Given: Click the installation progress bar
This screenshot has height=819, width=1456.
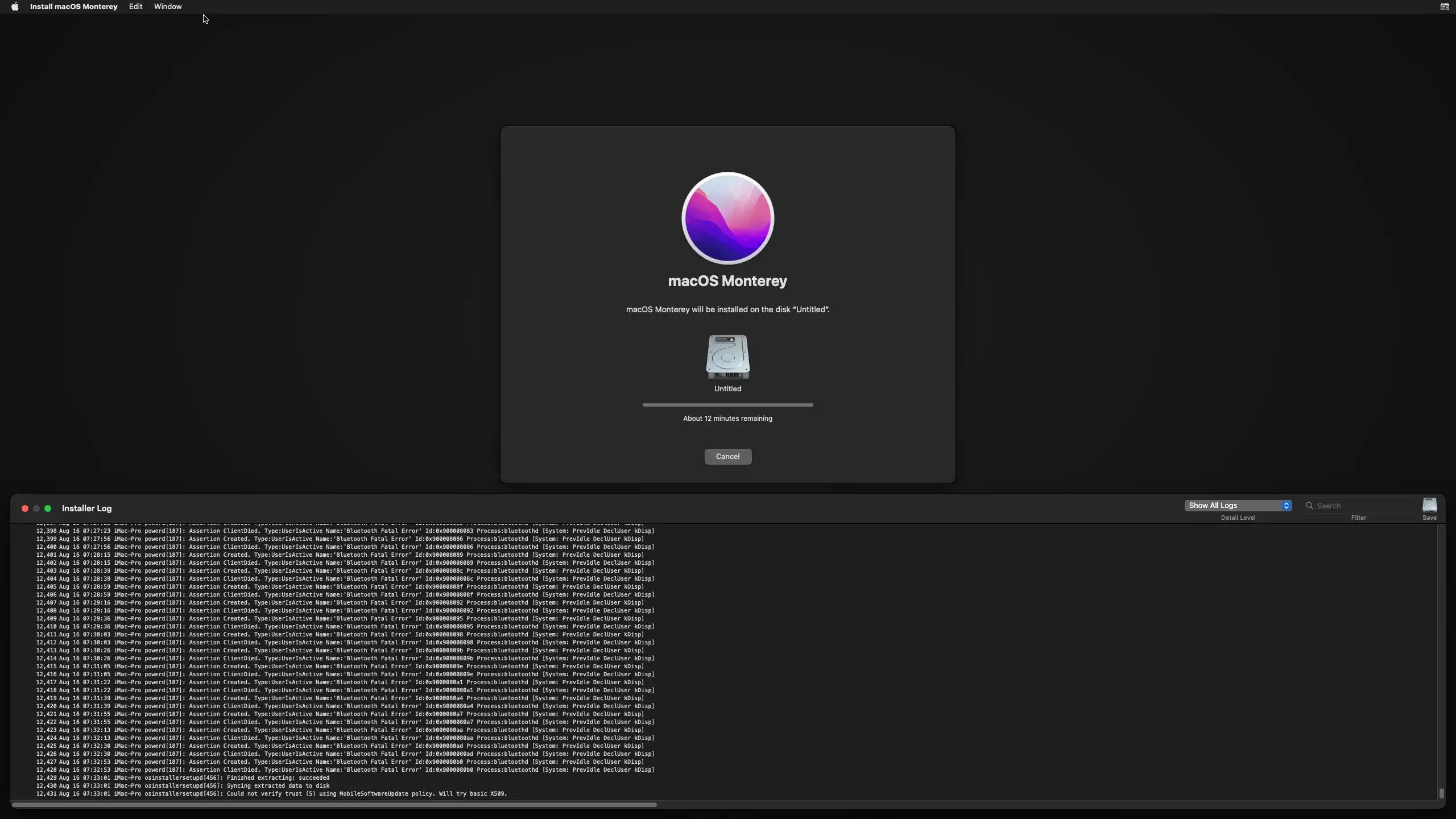Looking at the screenshot, I should coord(727,405).
